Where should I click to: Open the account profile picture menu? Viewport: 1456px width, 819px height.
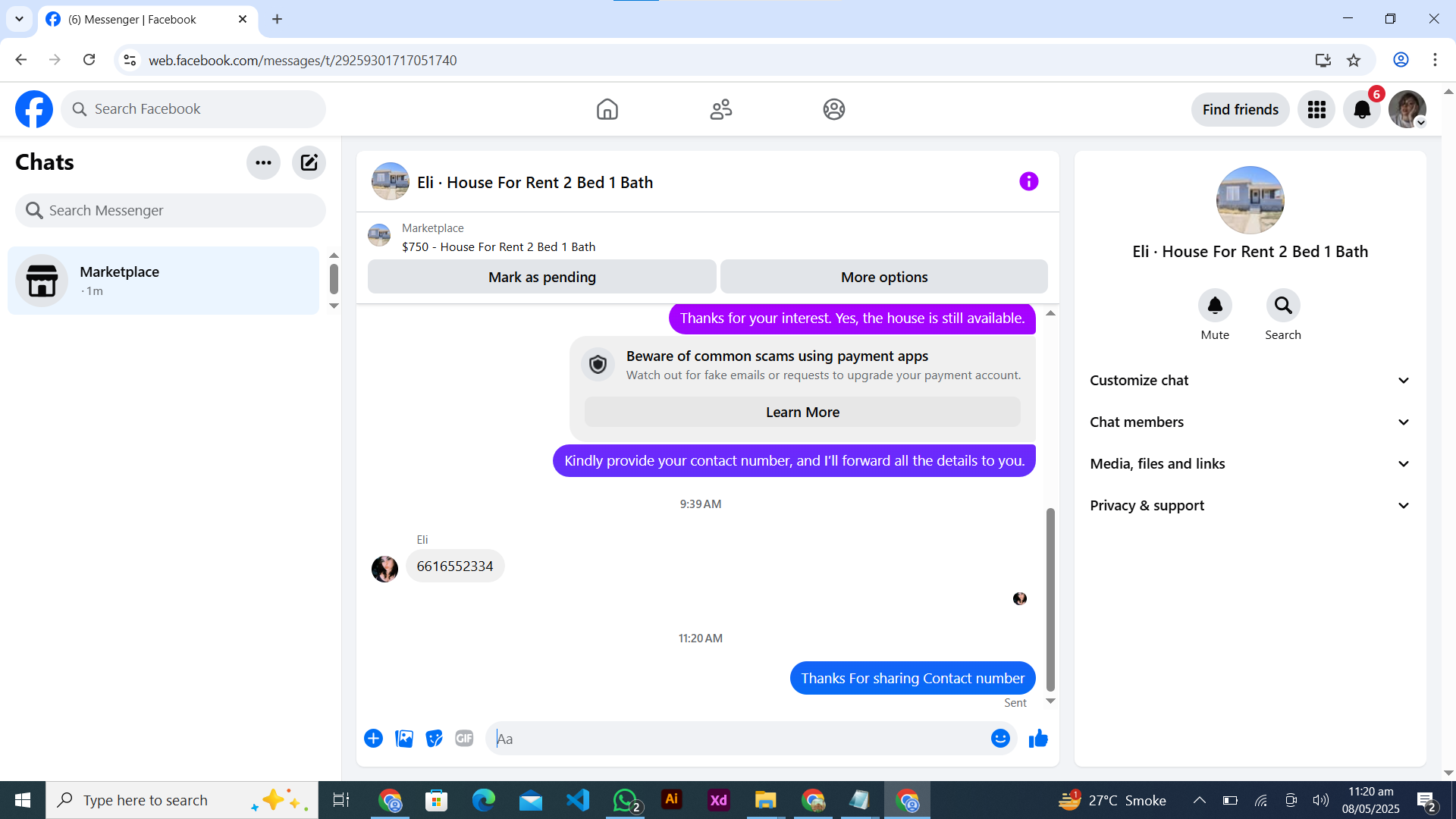[1408, 109]
